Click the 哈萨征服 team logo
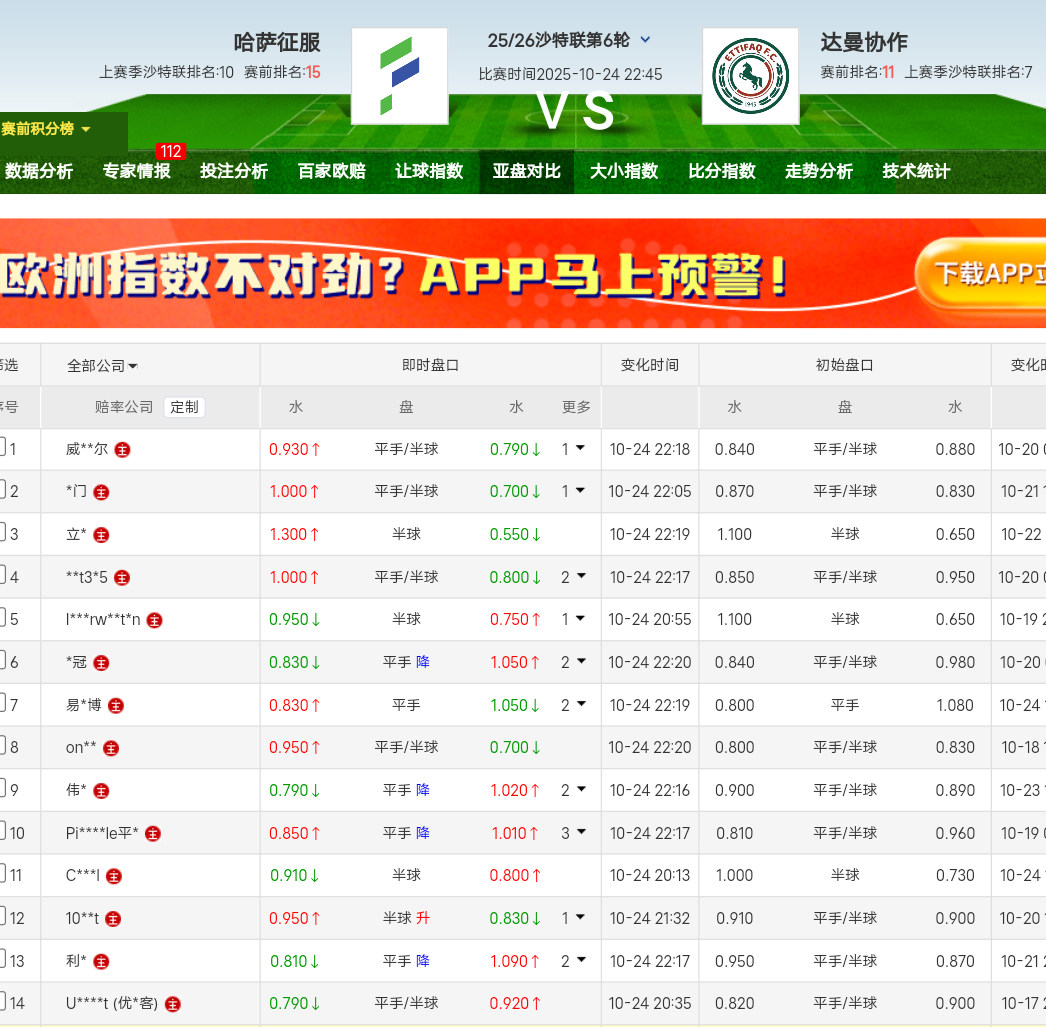This screenshot has width=1046, height=1027. [399, 76]
